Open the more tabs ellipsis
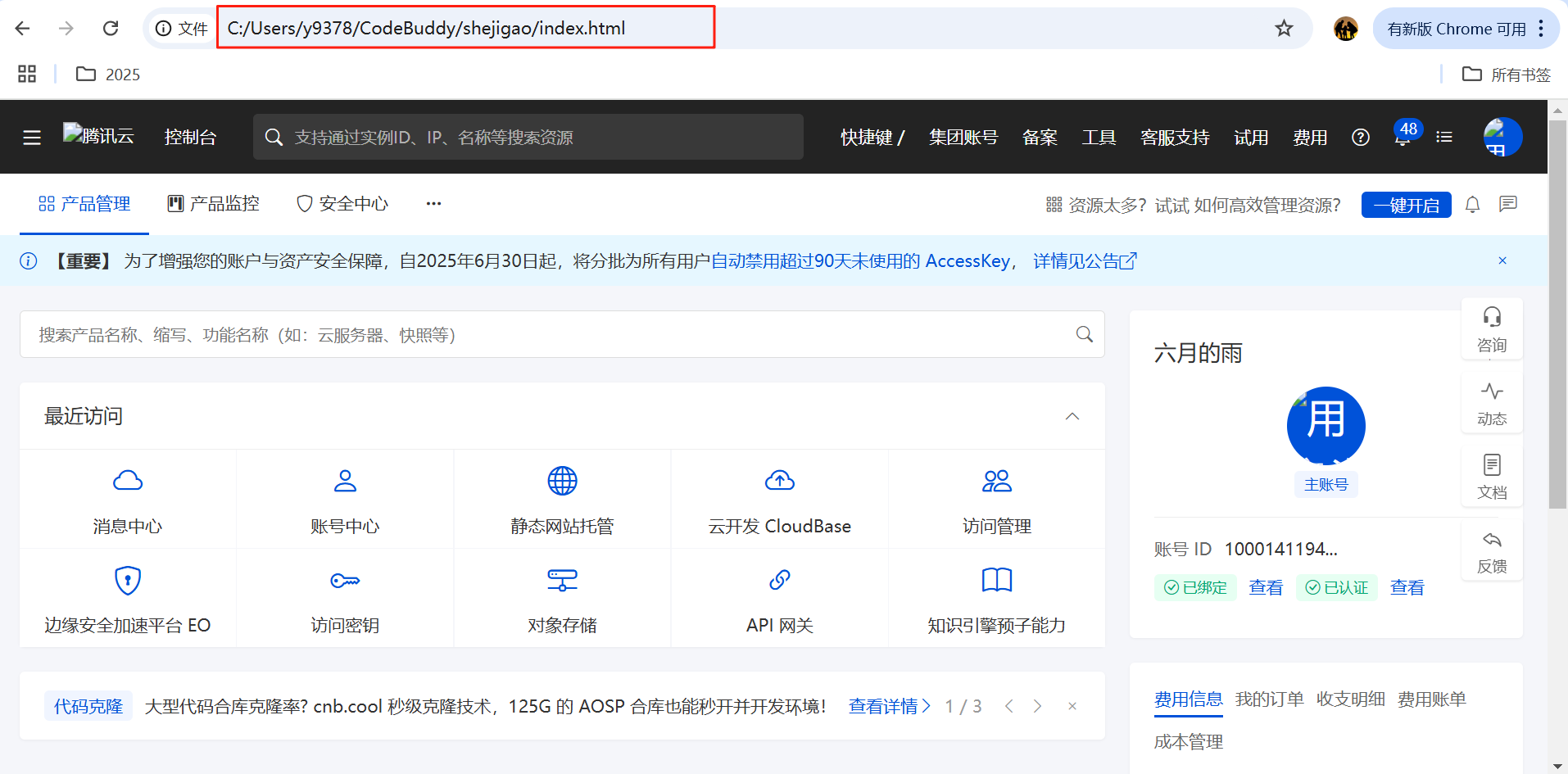 tap(433, 204)
